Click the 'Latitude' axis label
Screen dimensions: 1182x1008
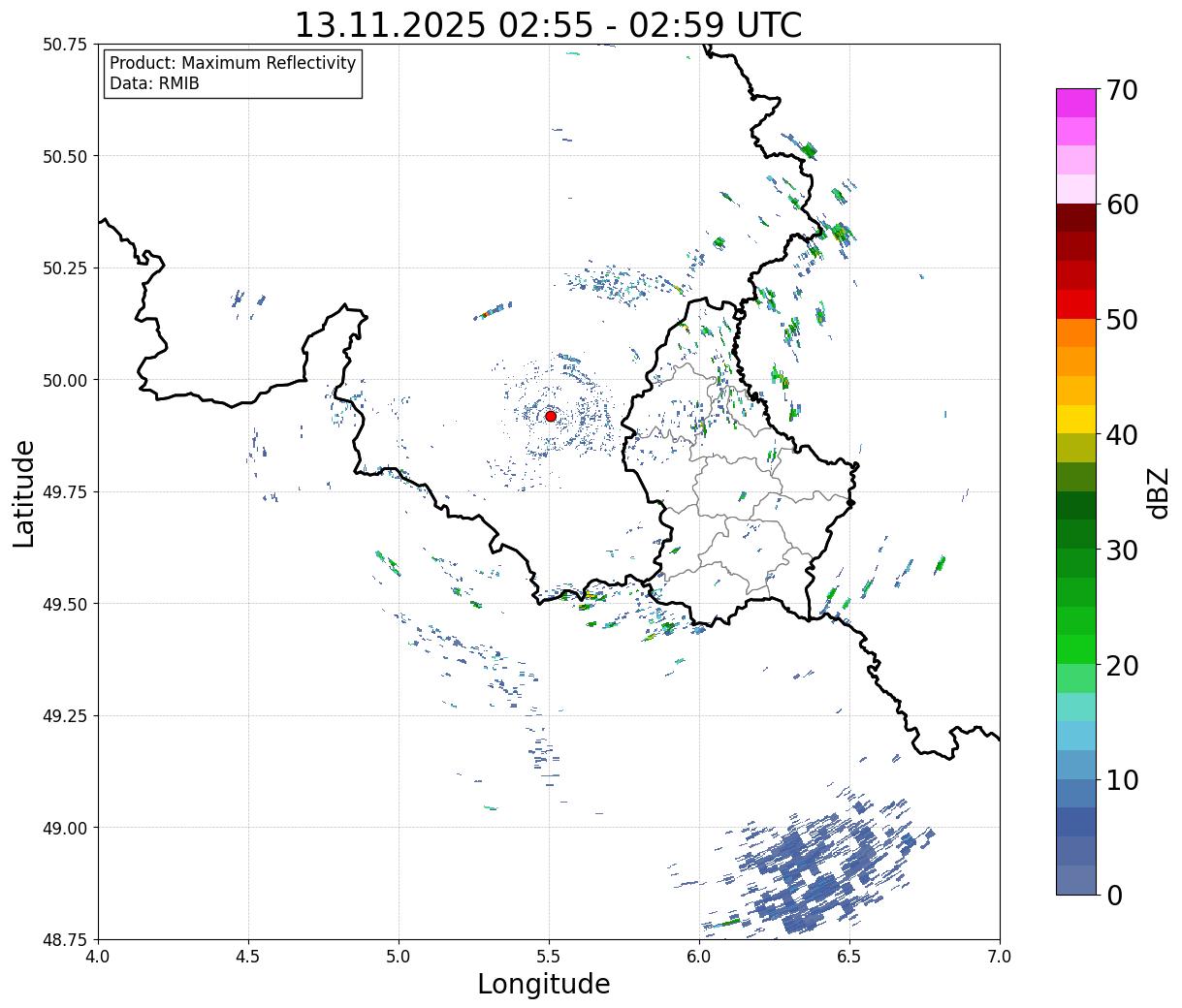[x=24, y=493]
